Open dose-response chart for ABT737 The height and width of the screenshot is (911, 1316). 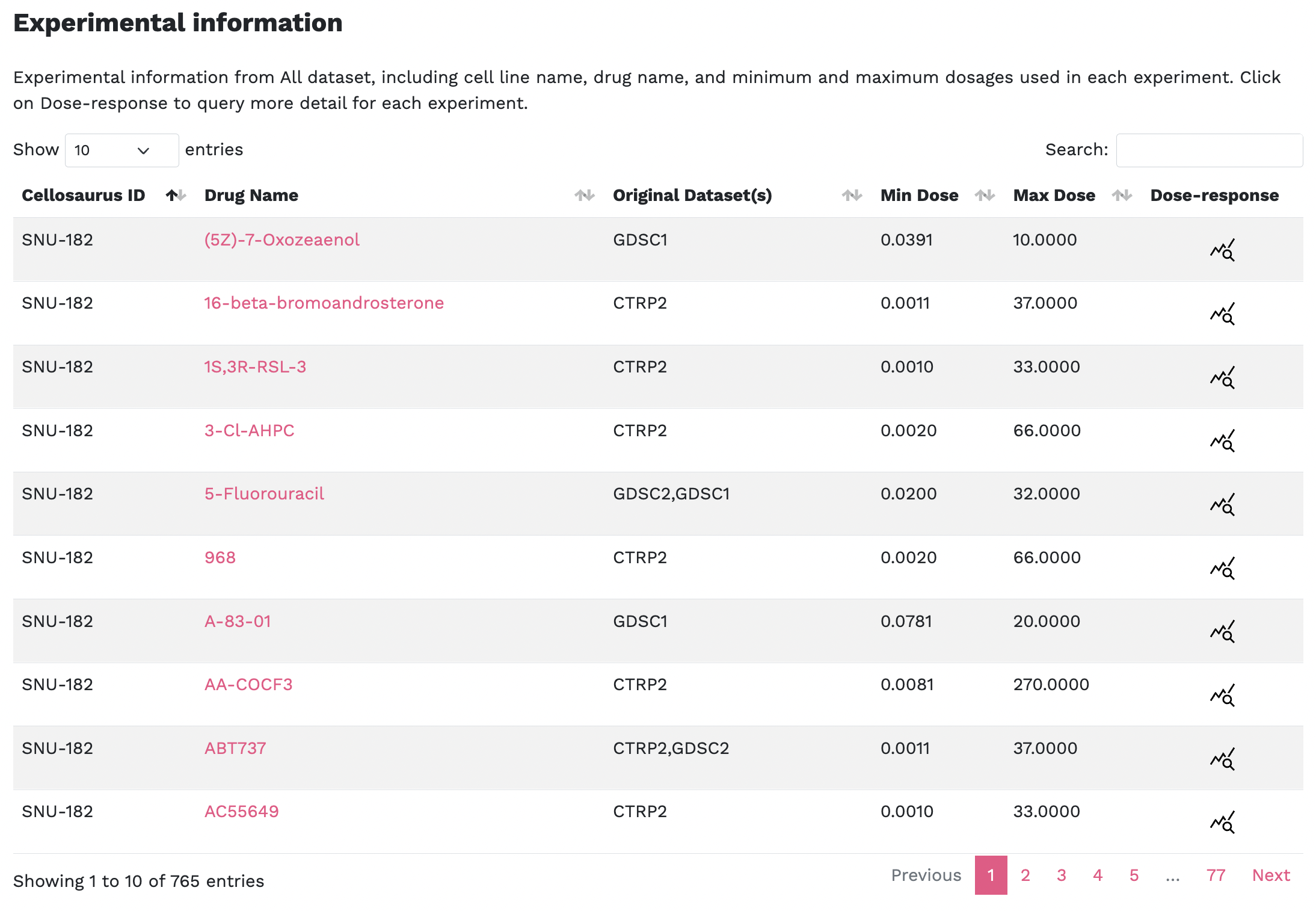point(1222,759)
